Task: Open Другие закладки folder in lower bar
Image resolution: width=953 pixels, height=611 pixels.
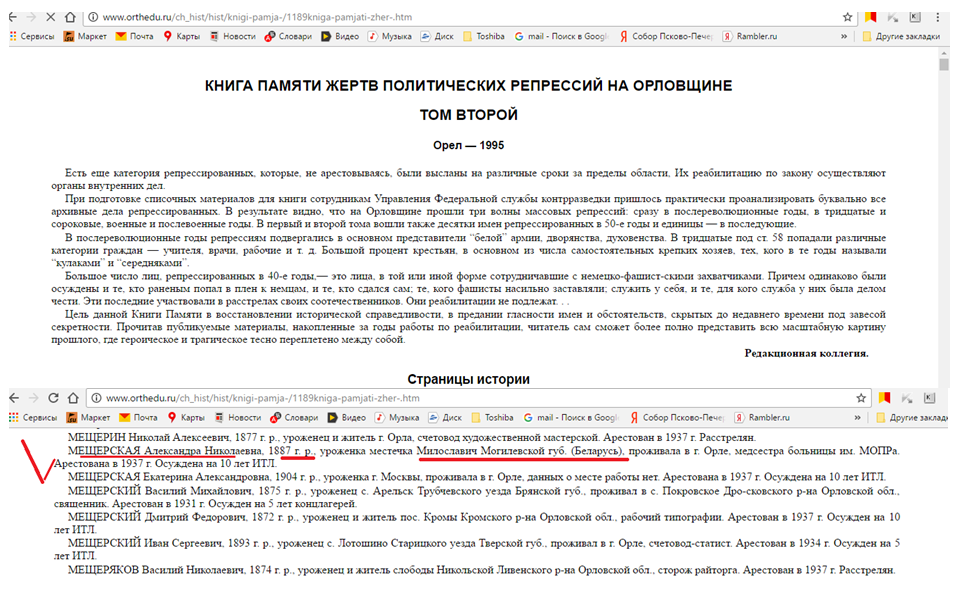Action: tap(912, 418)
